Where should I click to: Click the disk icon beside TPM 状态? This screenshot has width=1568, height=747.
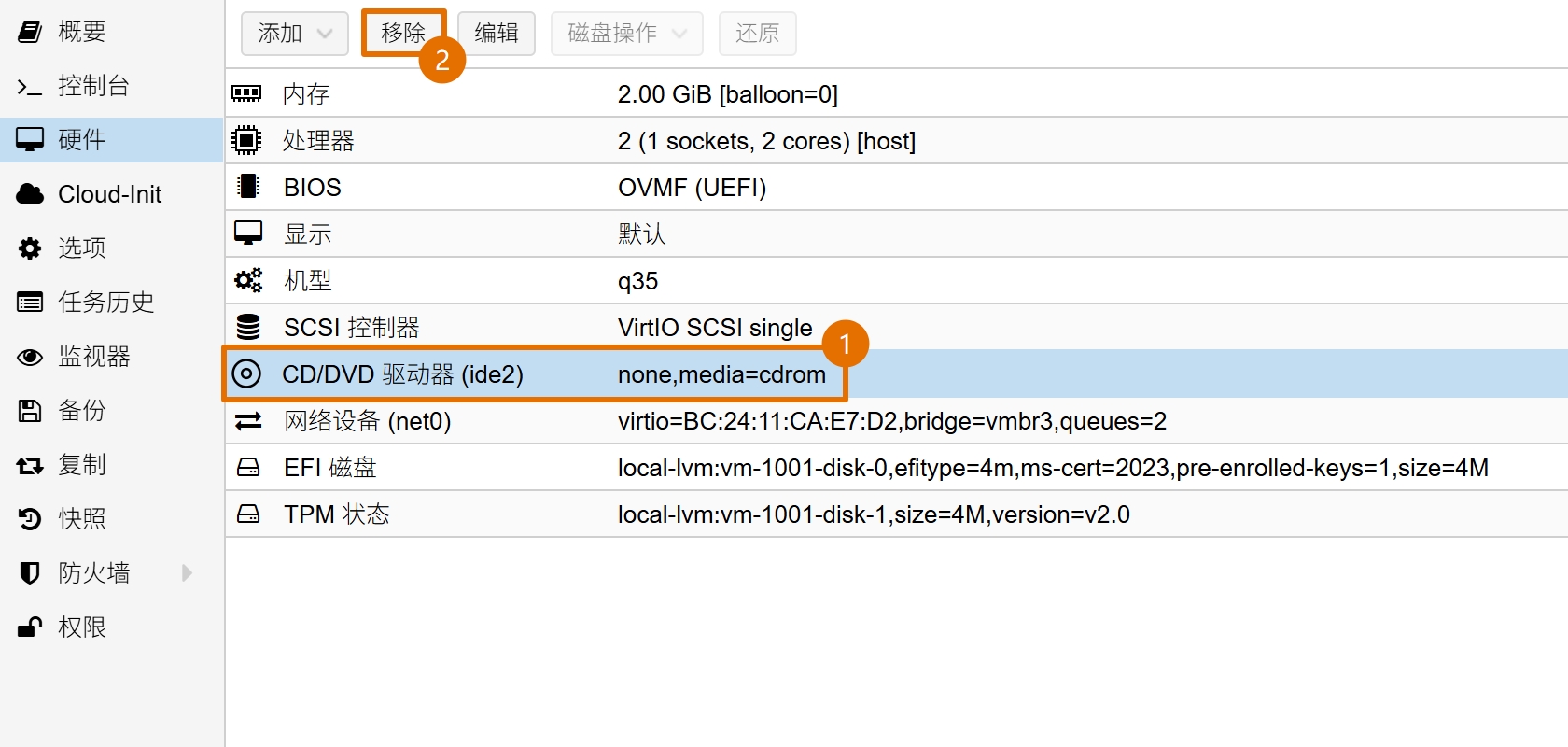coord(248,514)
